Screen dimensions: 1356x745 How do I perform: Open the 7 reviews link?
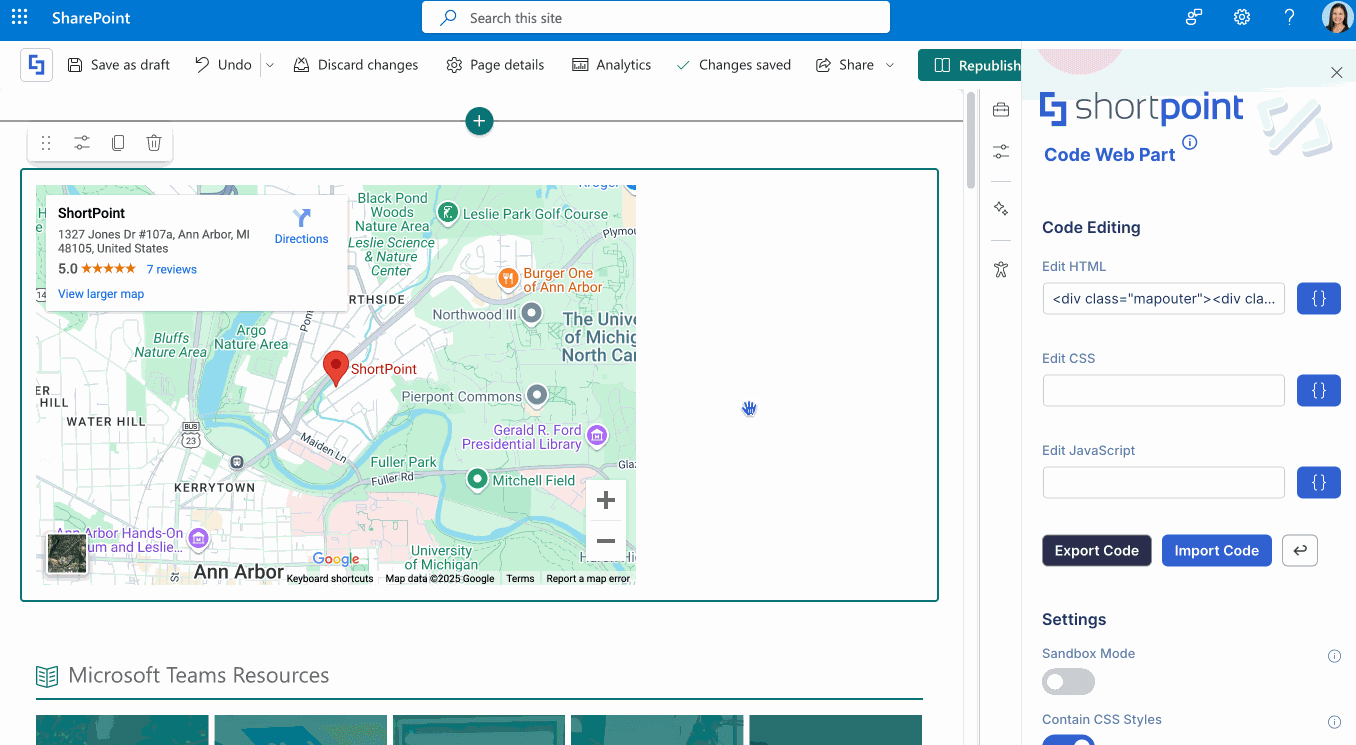click(x=172, y=269)
